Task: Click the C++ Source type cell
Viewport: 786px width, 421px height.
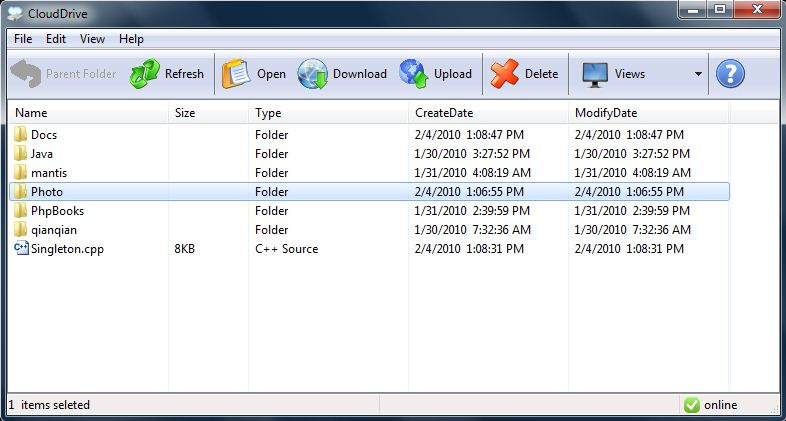Action: [286, 249]
